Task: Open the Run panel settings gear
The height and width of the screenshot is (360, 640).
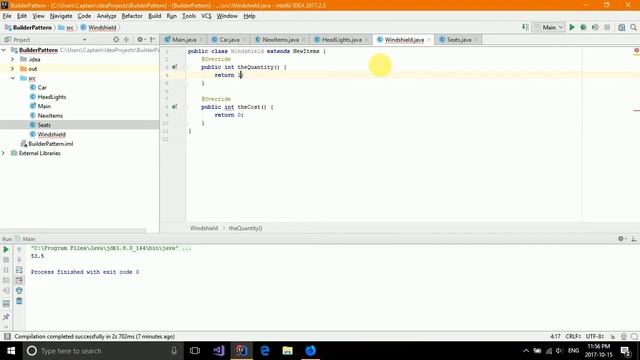Action: (621, 239)
